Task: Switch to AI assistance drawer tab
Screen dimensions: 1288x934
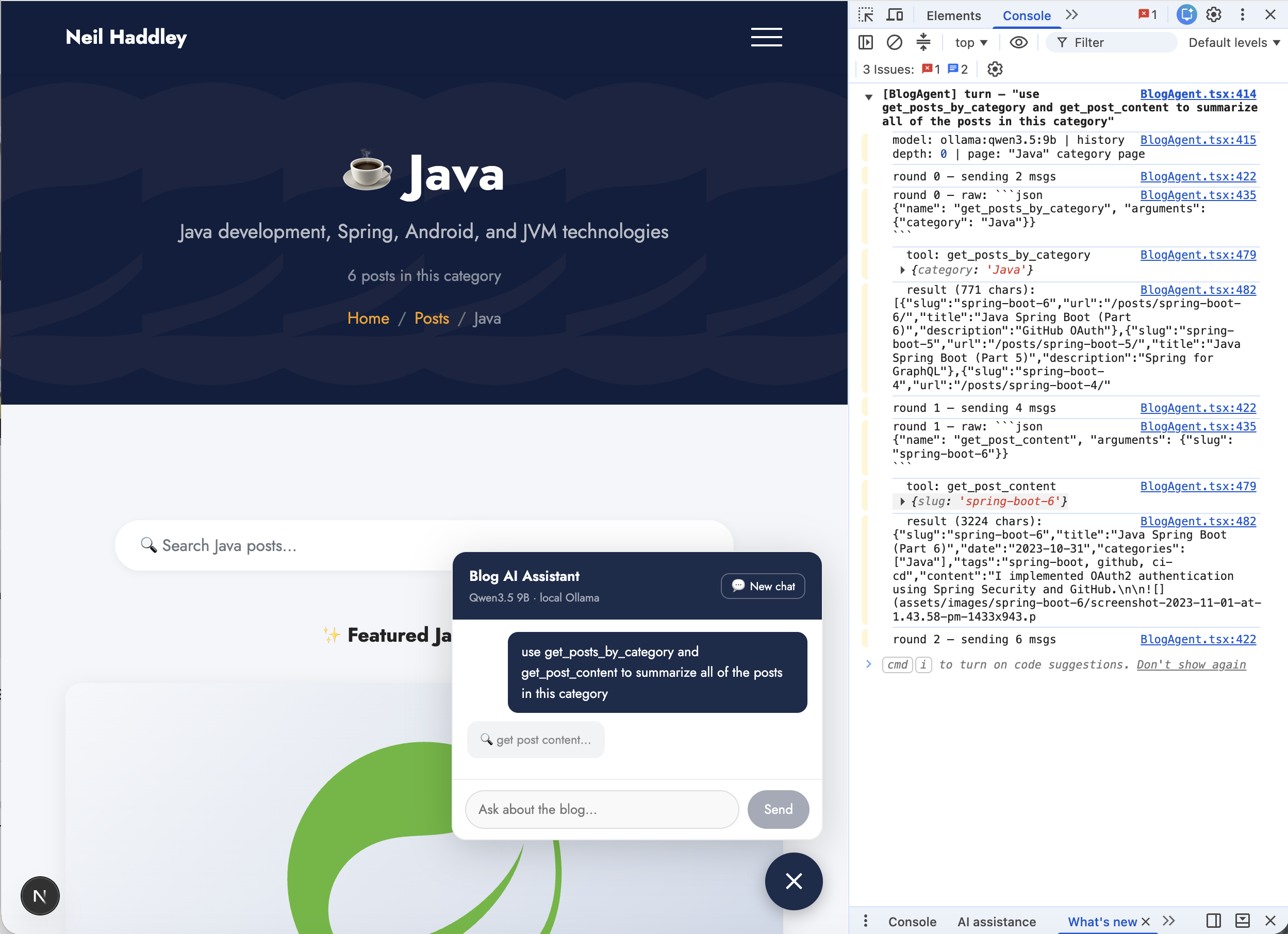Action: pos(997,922)
